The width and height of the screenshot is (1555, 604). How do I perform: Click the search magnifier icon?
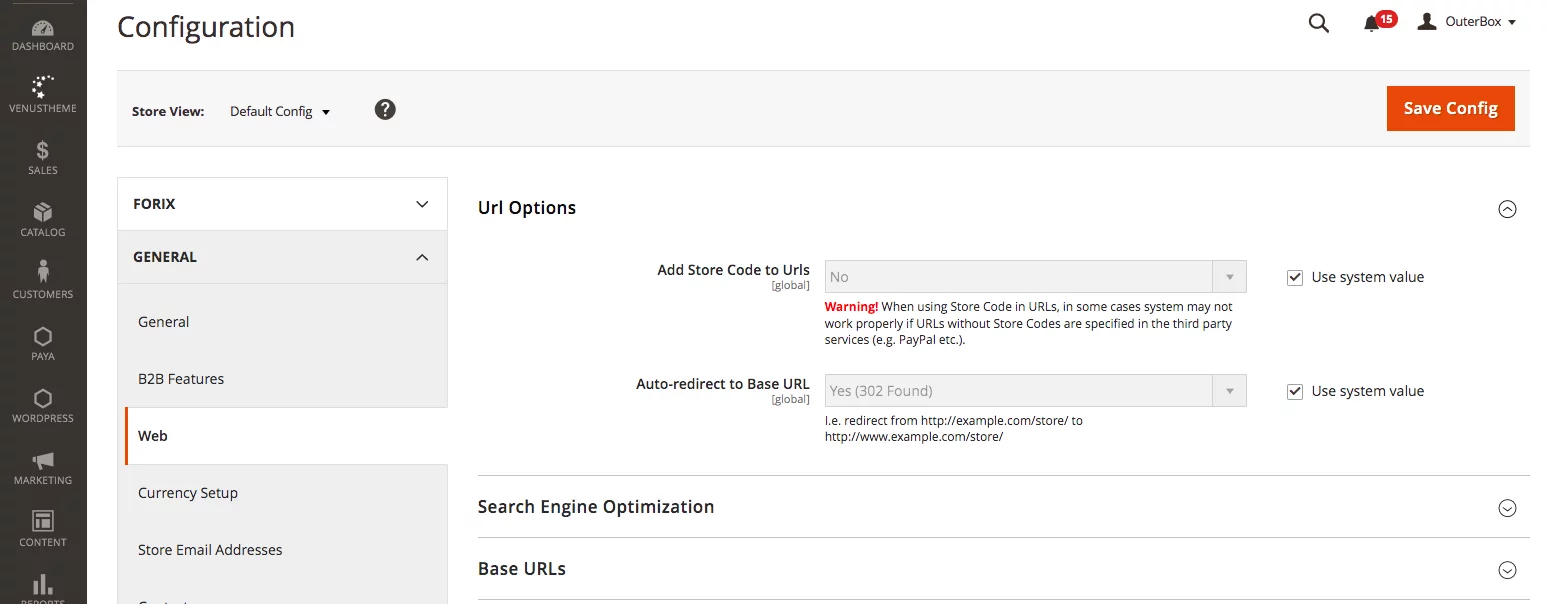point(1319,24)
